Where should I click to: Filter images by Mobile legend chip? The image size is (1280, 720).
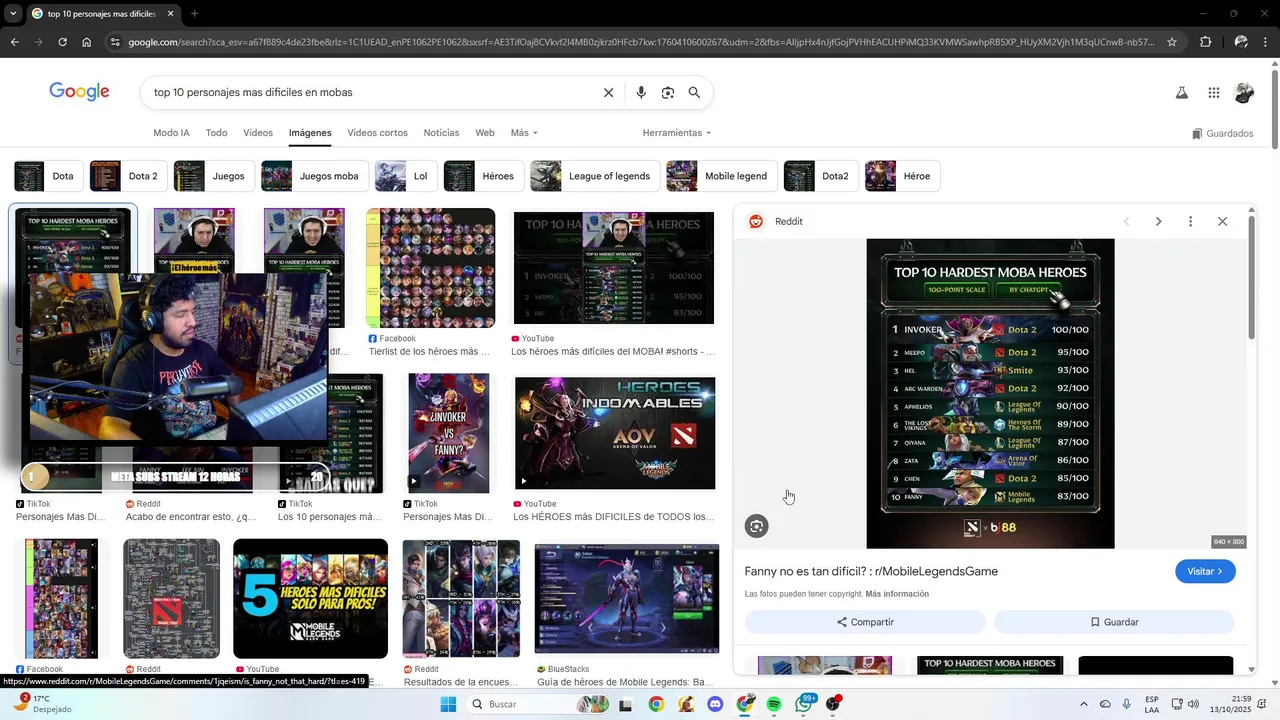point(721,176)
